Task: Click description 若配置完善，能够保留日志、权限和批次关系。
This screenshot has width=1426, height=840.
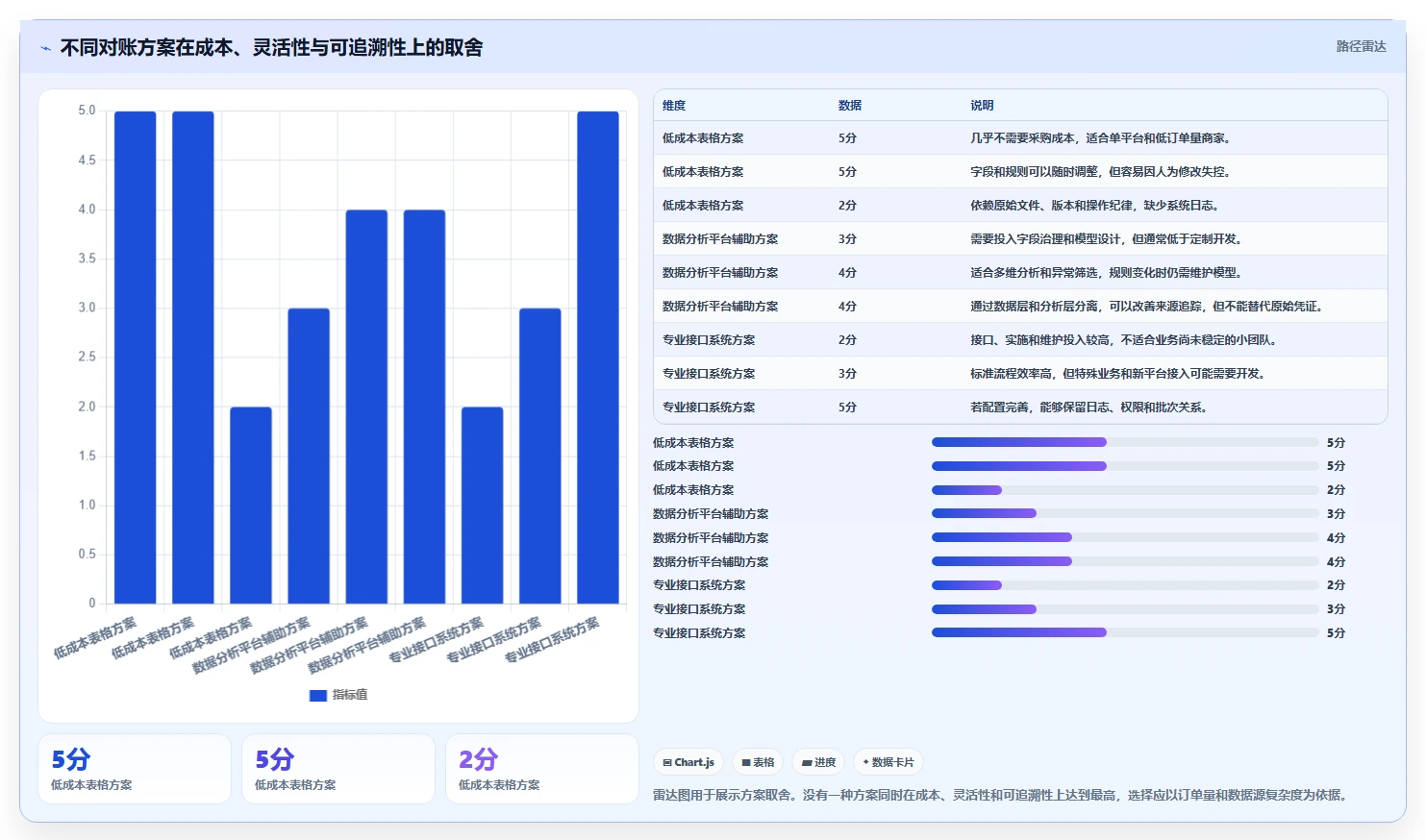Action: [1091, 408]
